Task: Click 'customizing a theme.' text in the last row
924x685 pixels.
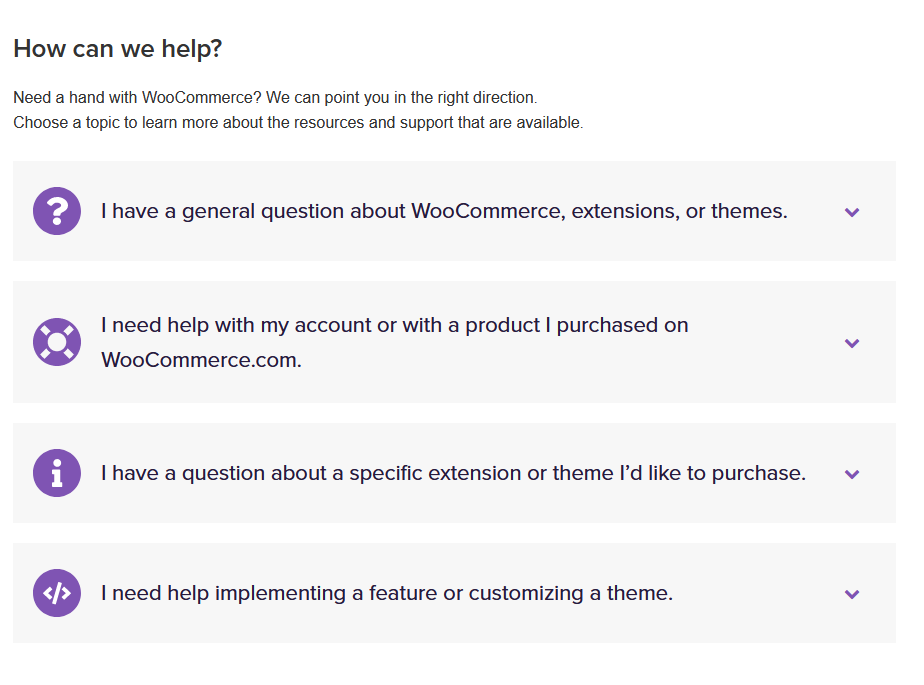Action: pos(571,593)
